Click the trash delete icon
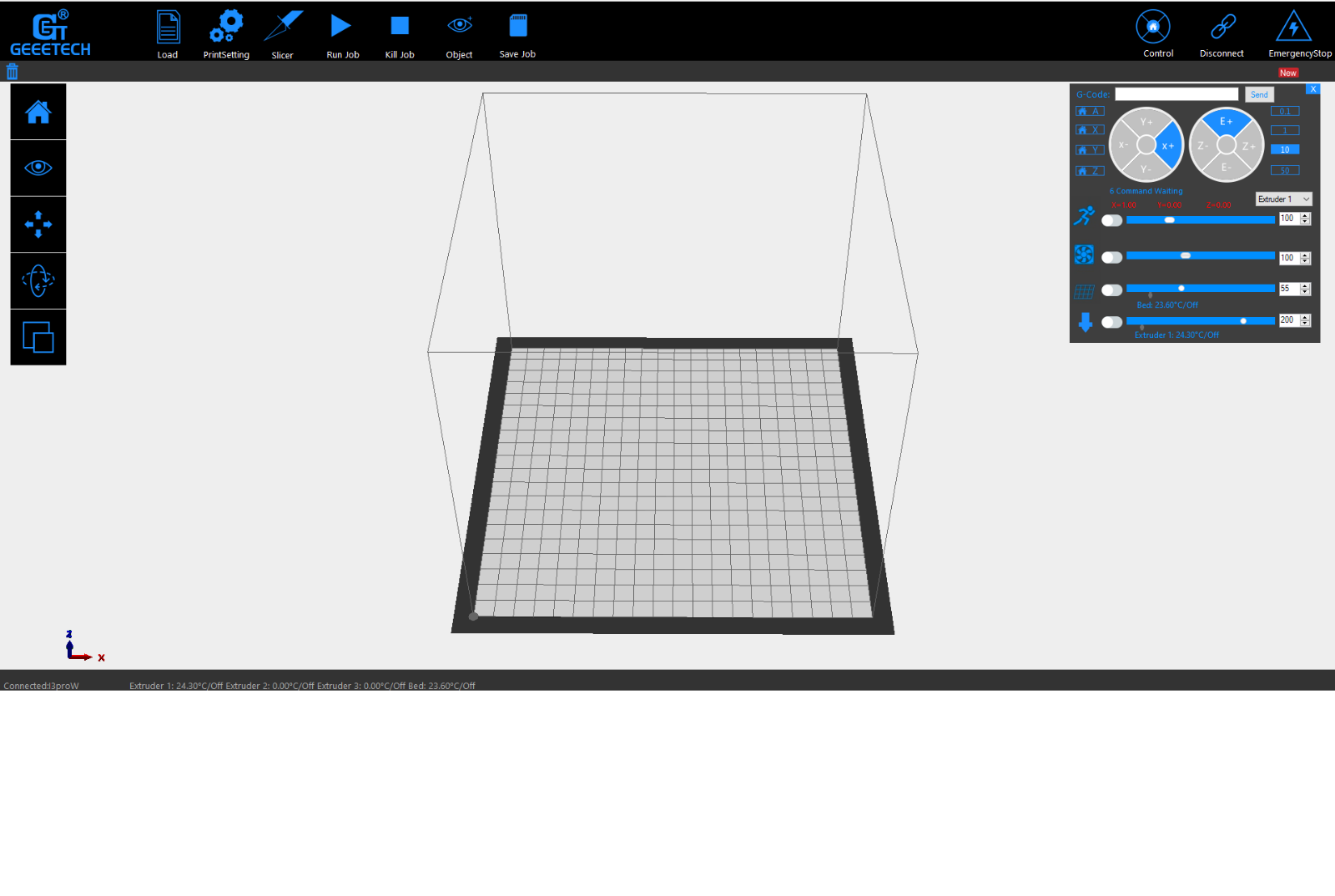The height and width of the screenshot is (896, 1335). (13, 72)
